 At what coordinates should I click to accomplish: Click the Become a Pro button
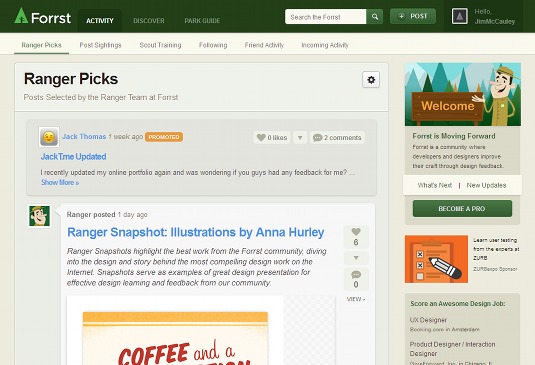[462, 208]
